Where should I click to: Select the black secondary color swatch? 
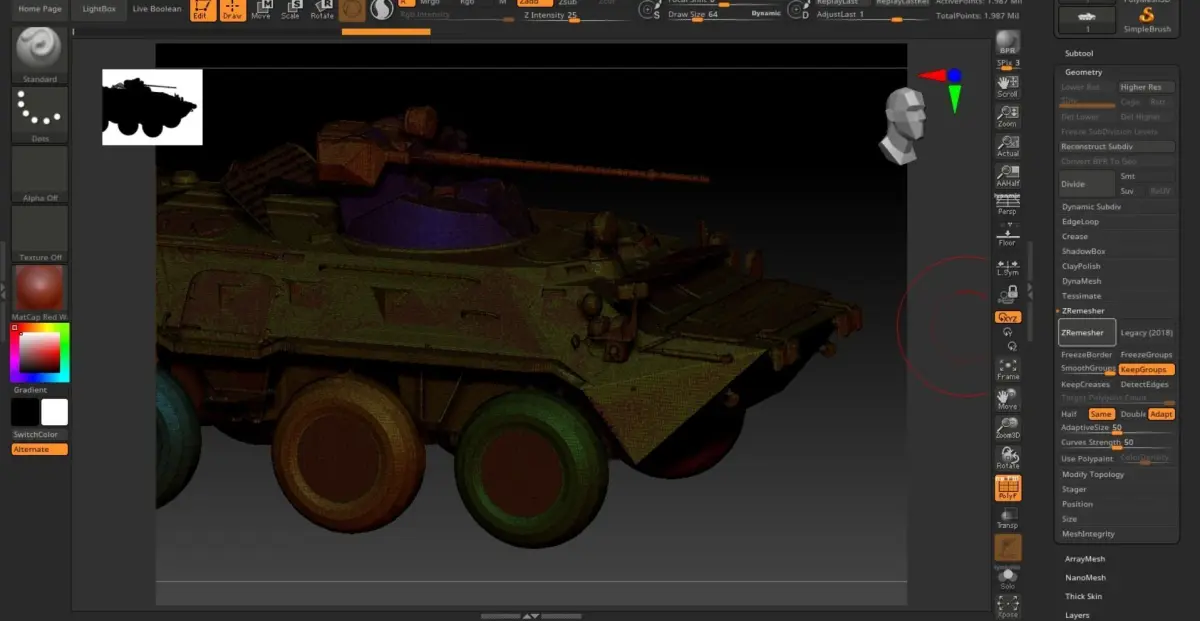tap(25, 412)
